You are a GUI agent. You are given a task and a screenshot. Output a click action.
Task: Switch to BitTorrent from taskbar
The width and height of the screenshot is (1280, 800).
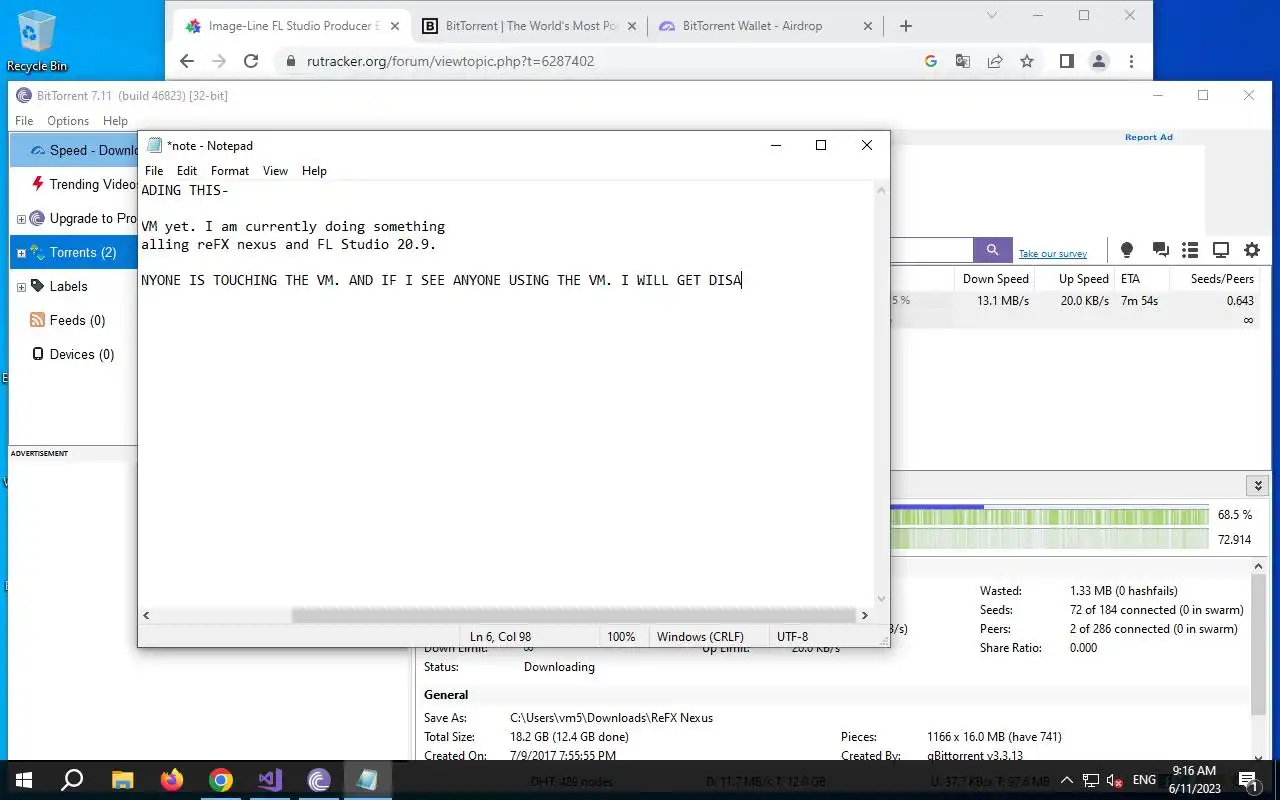[x=318, y=780]
